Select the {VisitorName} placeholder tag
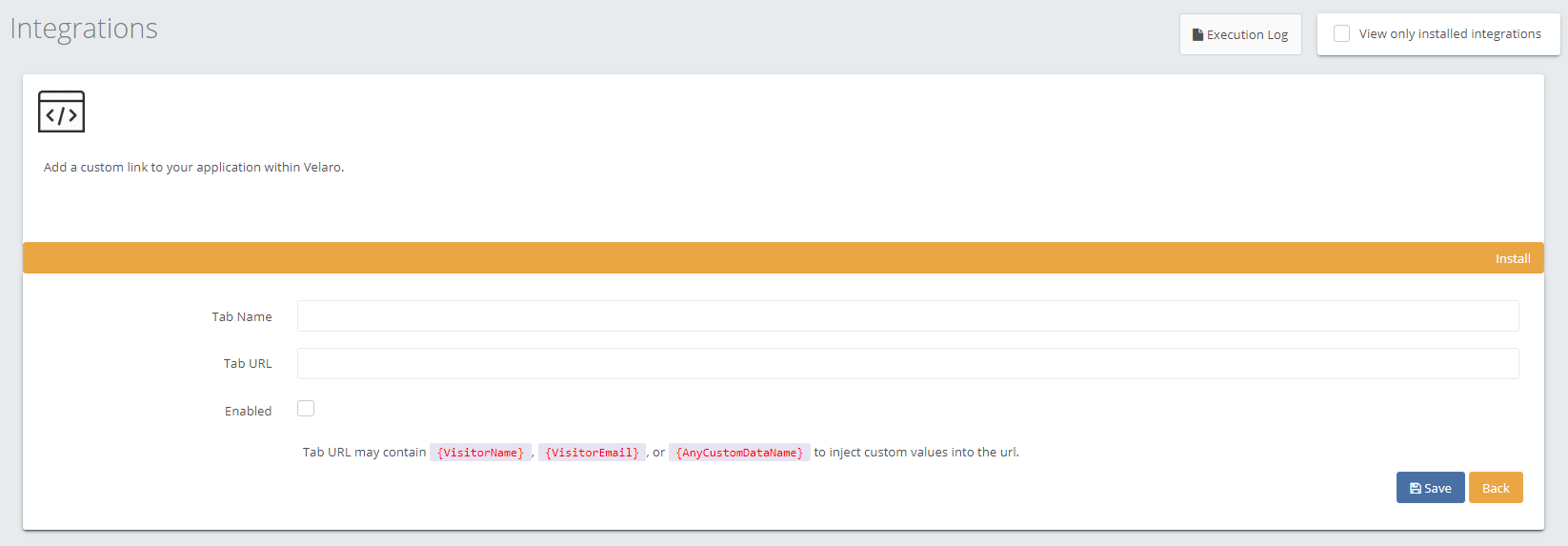 click(480, 453)
